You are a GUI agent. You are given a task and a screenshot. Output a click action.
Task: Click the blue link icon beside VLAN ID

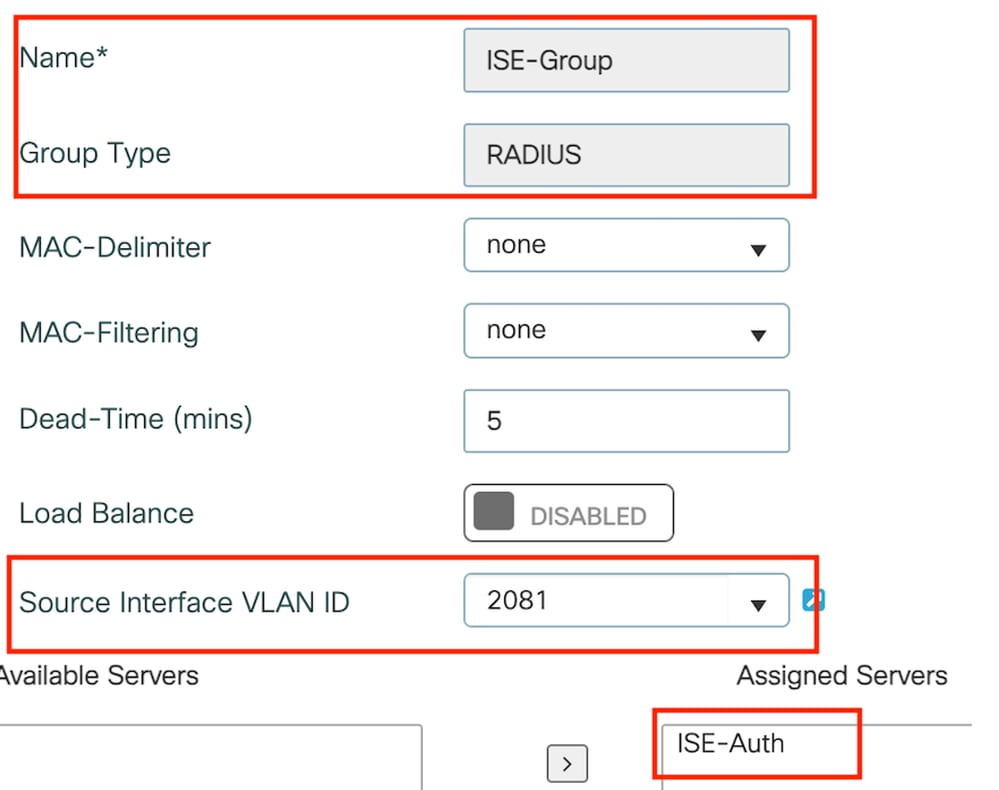coord(814,600)
